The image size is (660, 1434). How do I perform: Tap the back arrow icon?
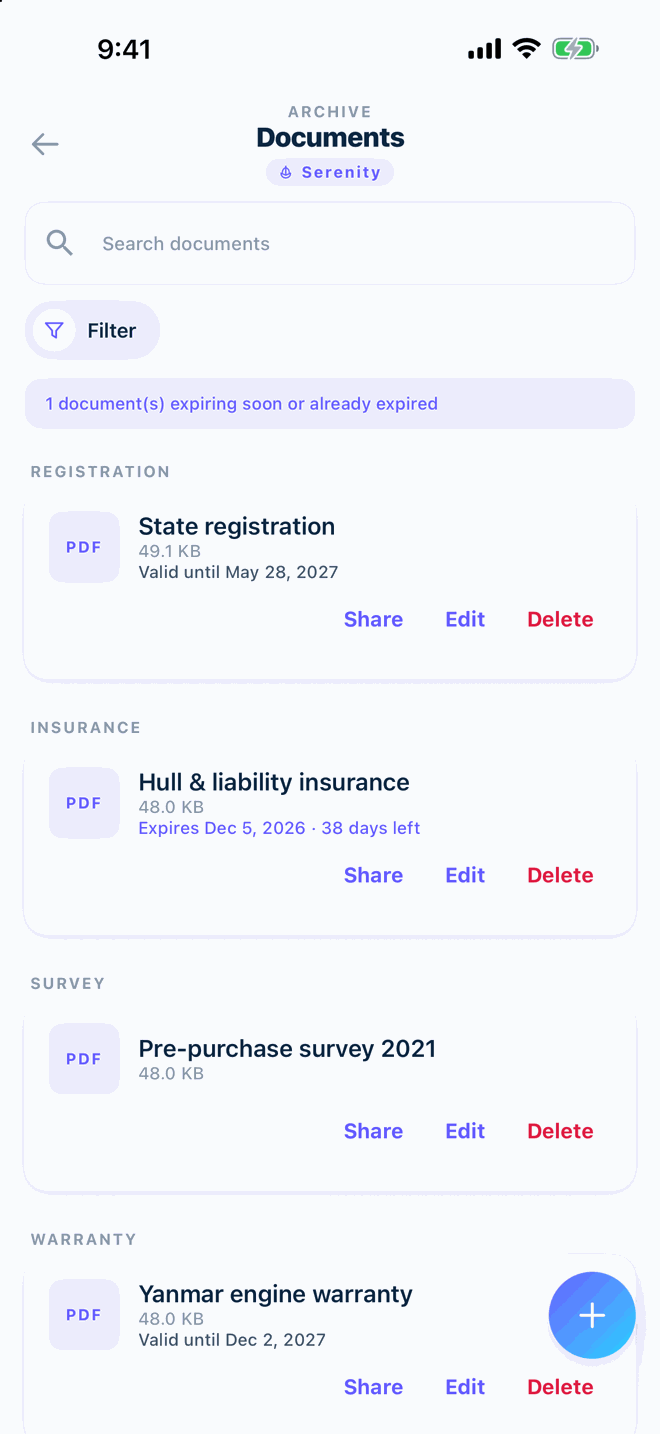tap(45, 144)
